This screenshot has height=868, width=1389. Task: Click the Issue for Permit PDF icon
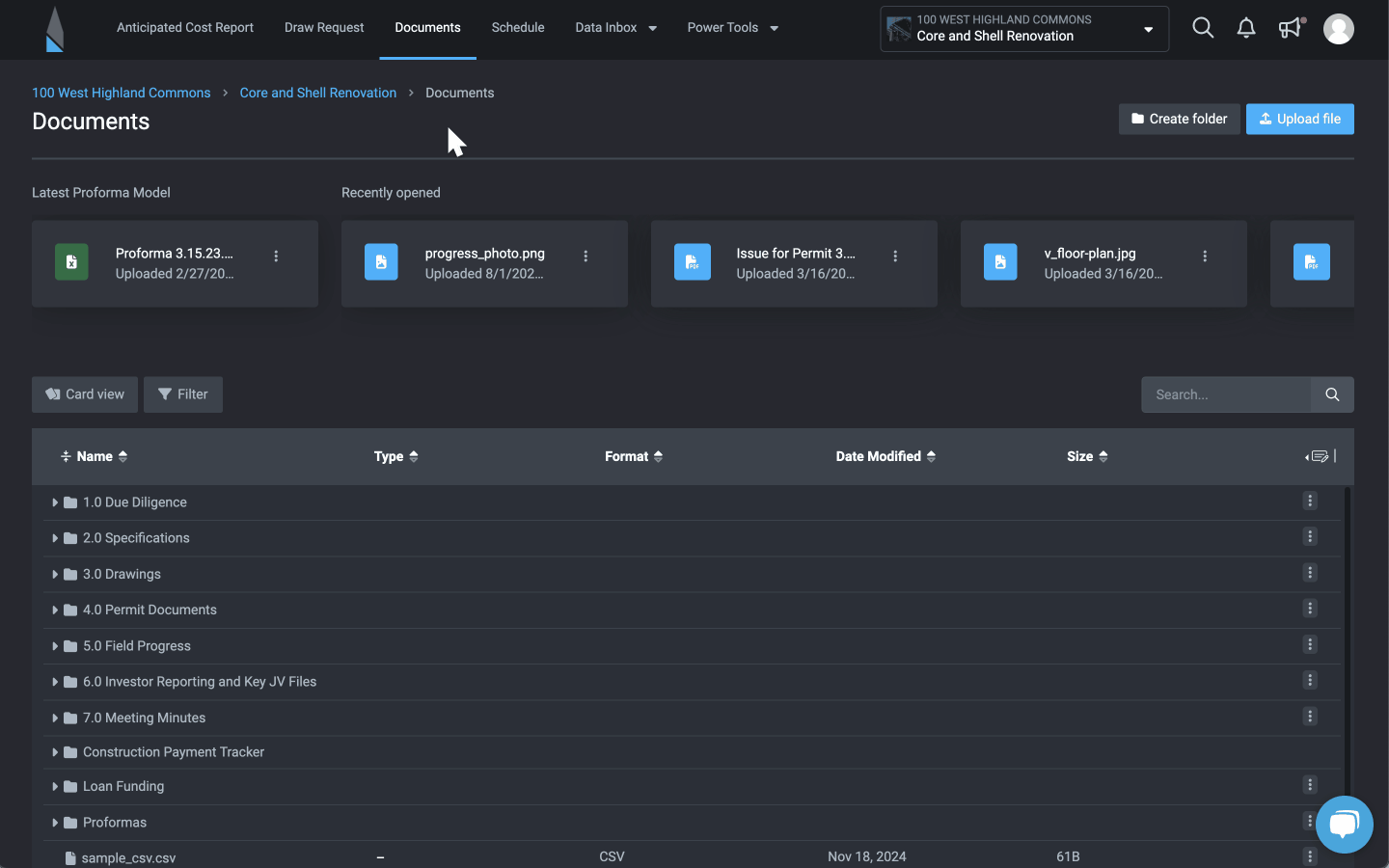(693, 262)
